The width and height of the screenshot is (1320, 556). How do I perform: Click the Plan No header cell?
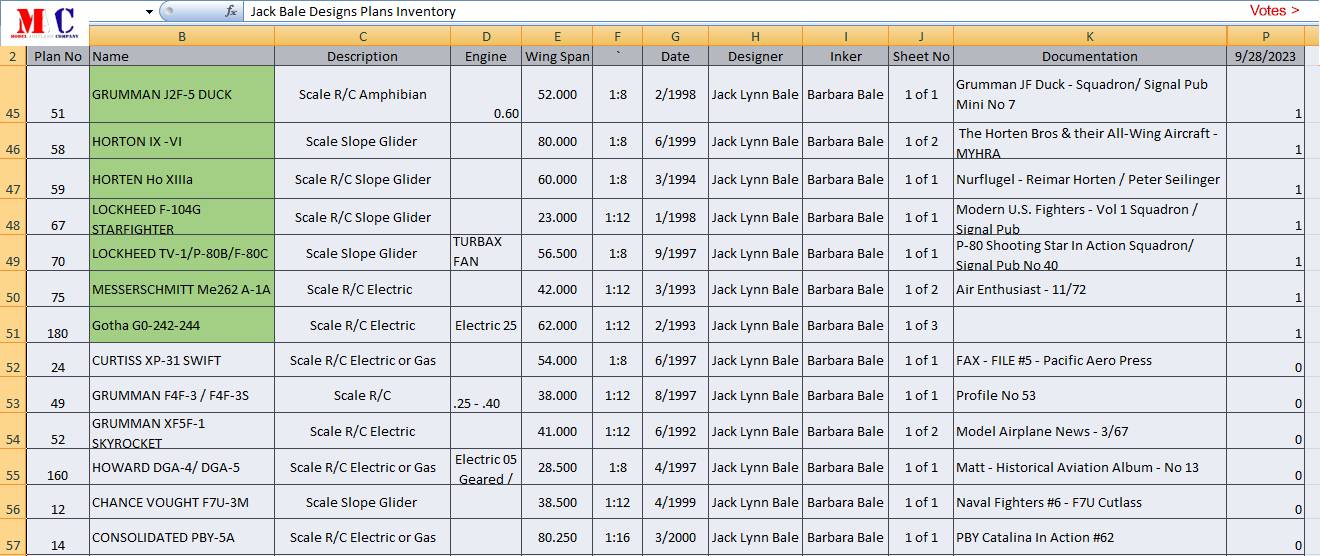point(58,56)
